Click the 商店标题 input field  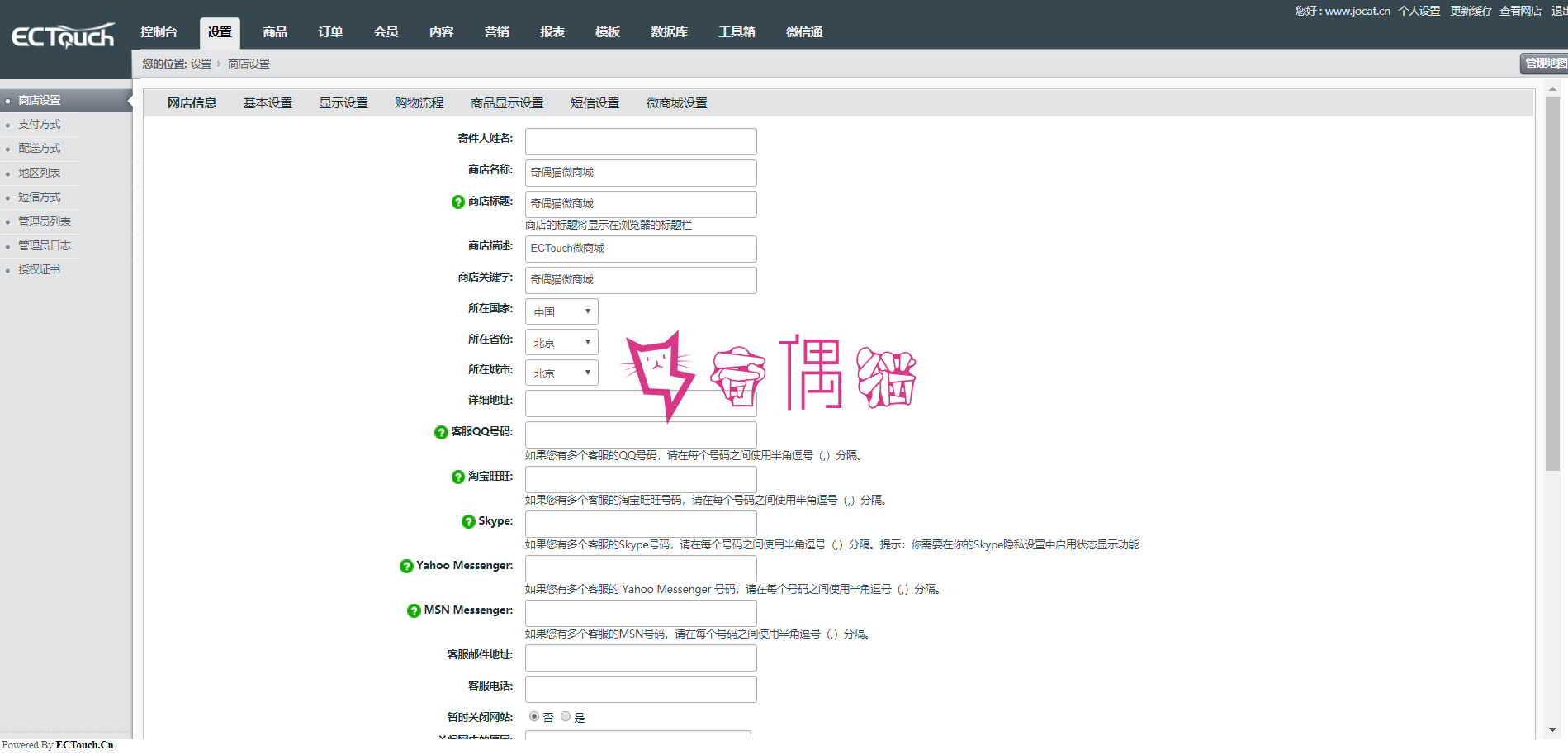pos(641,204)
